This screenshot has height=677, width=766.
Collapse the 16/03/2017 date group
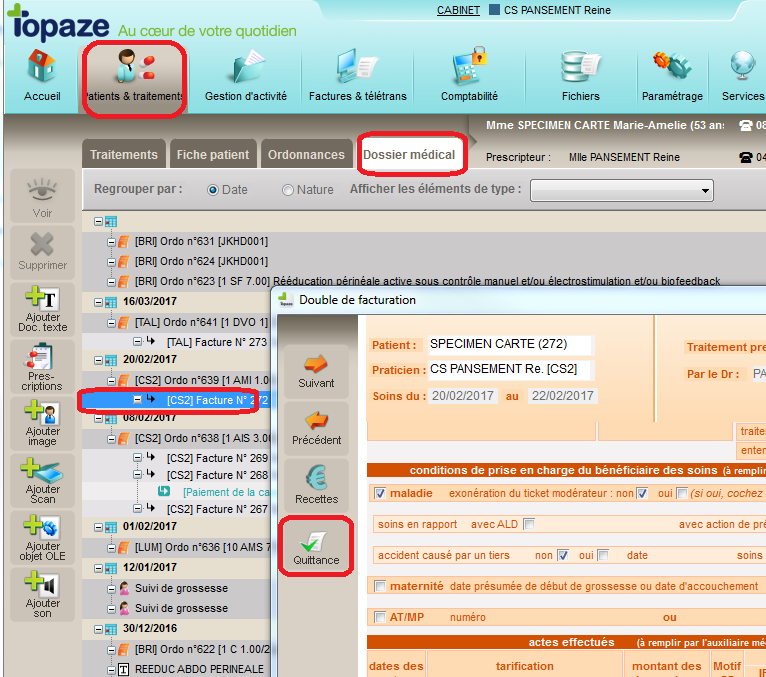point(98,302)
